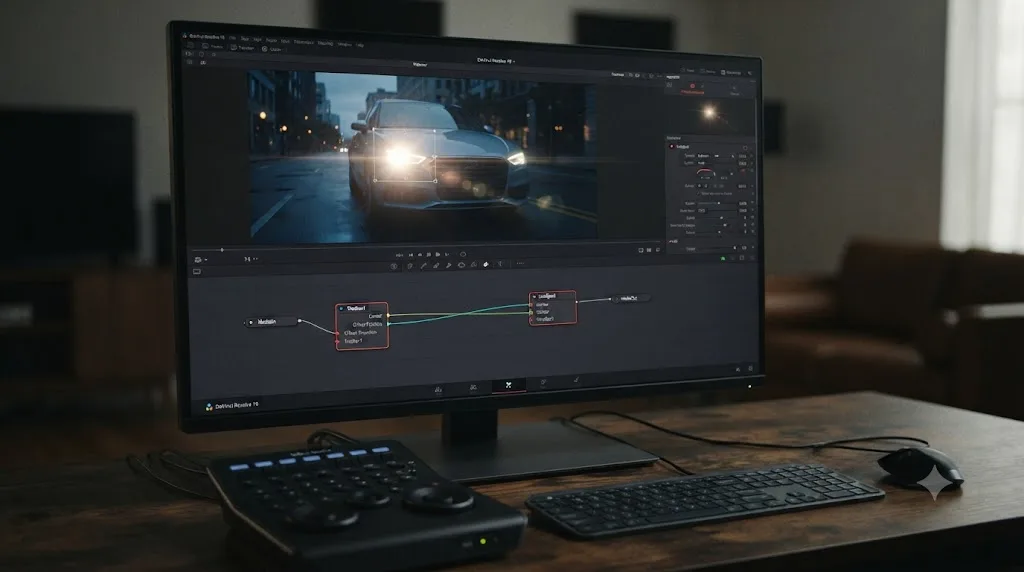
Task: Click the DaVinci Resolve label at bottom left
Action: 232,405
